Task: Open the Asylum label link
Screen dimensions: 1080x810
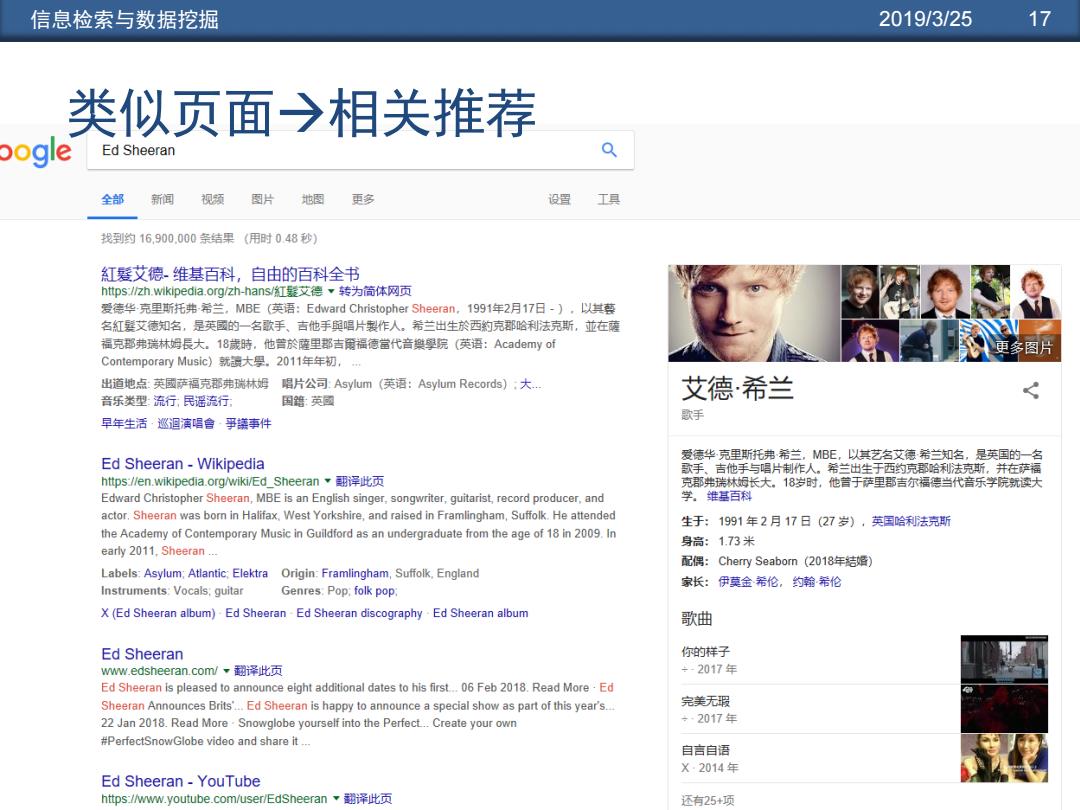Action: (x=163, y=573)
